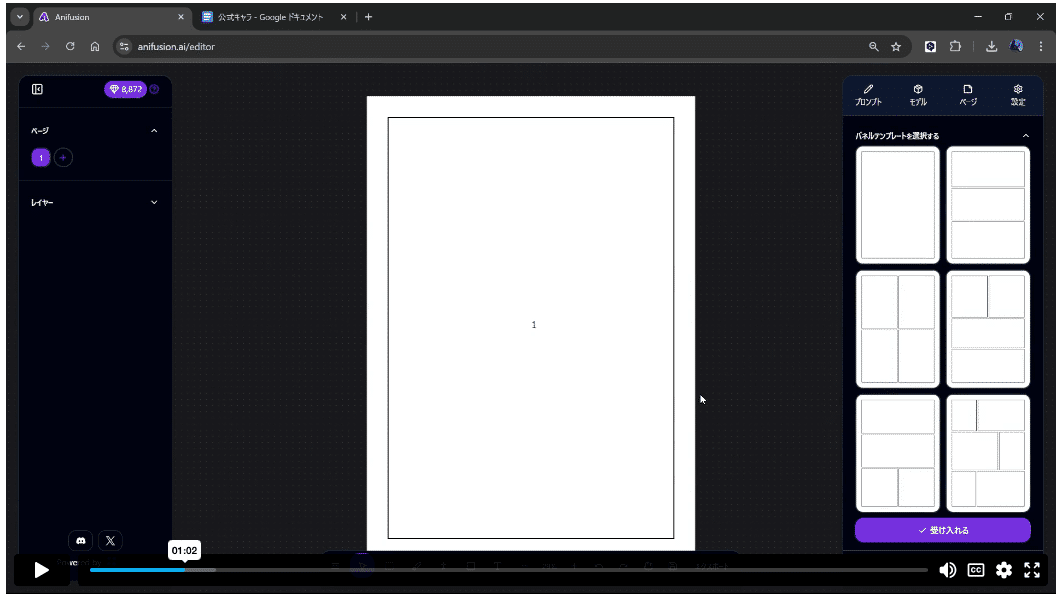1062x598 pixels.
Task: Open the Discord link icon
Action: click(x=81, y=540)
